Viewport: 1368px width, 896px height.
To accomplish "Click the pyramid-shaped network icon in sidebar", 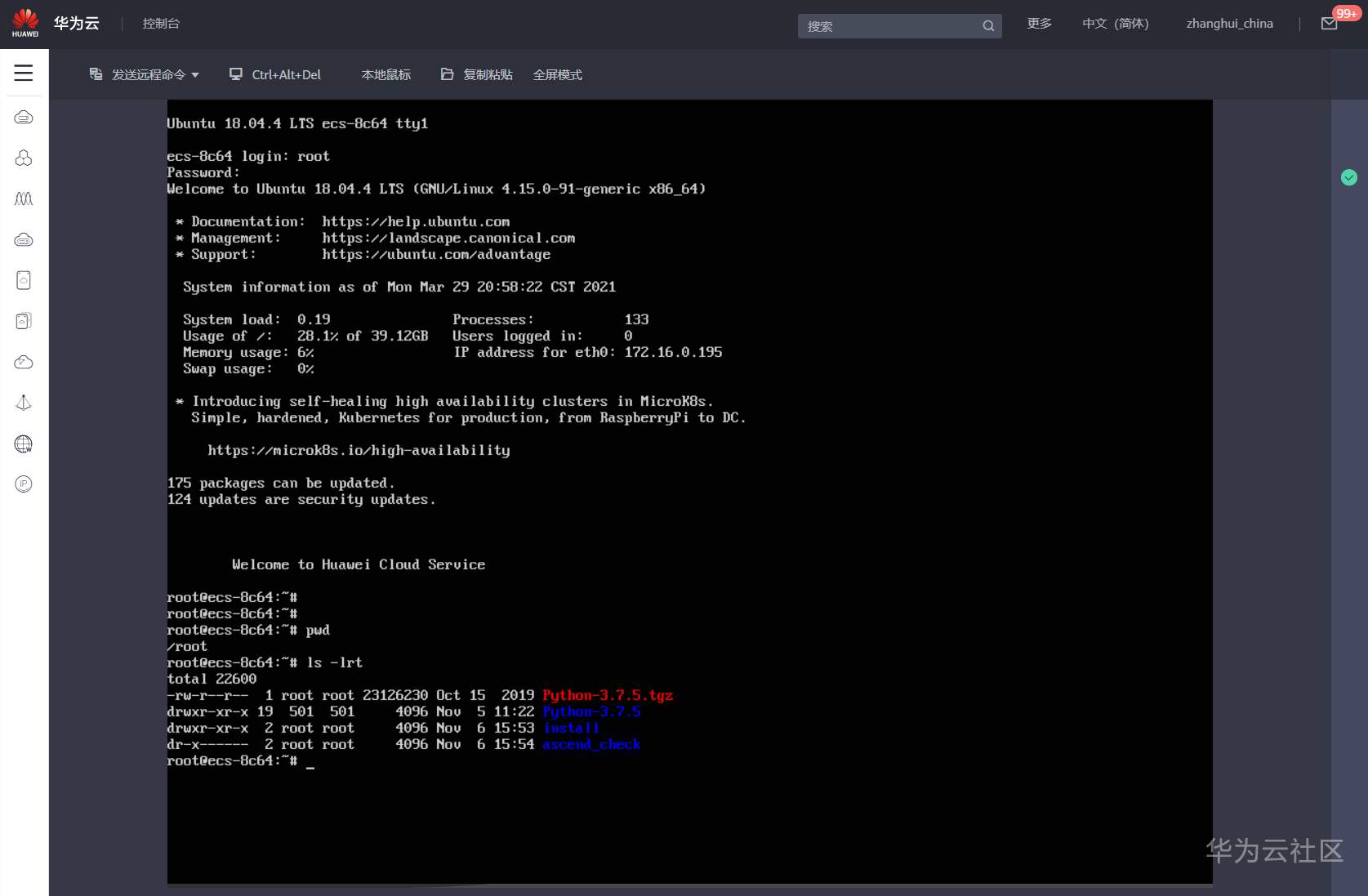I will coord(24,403).
